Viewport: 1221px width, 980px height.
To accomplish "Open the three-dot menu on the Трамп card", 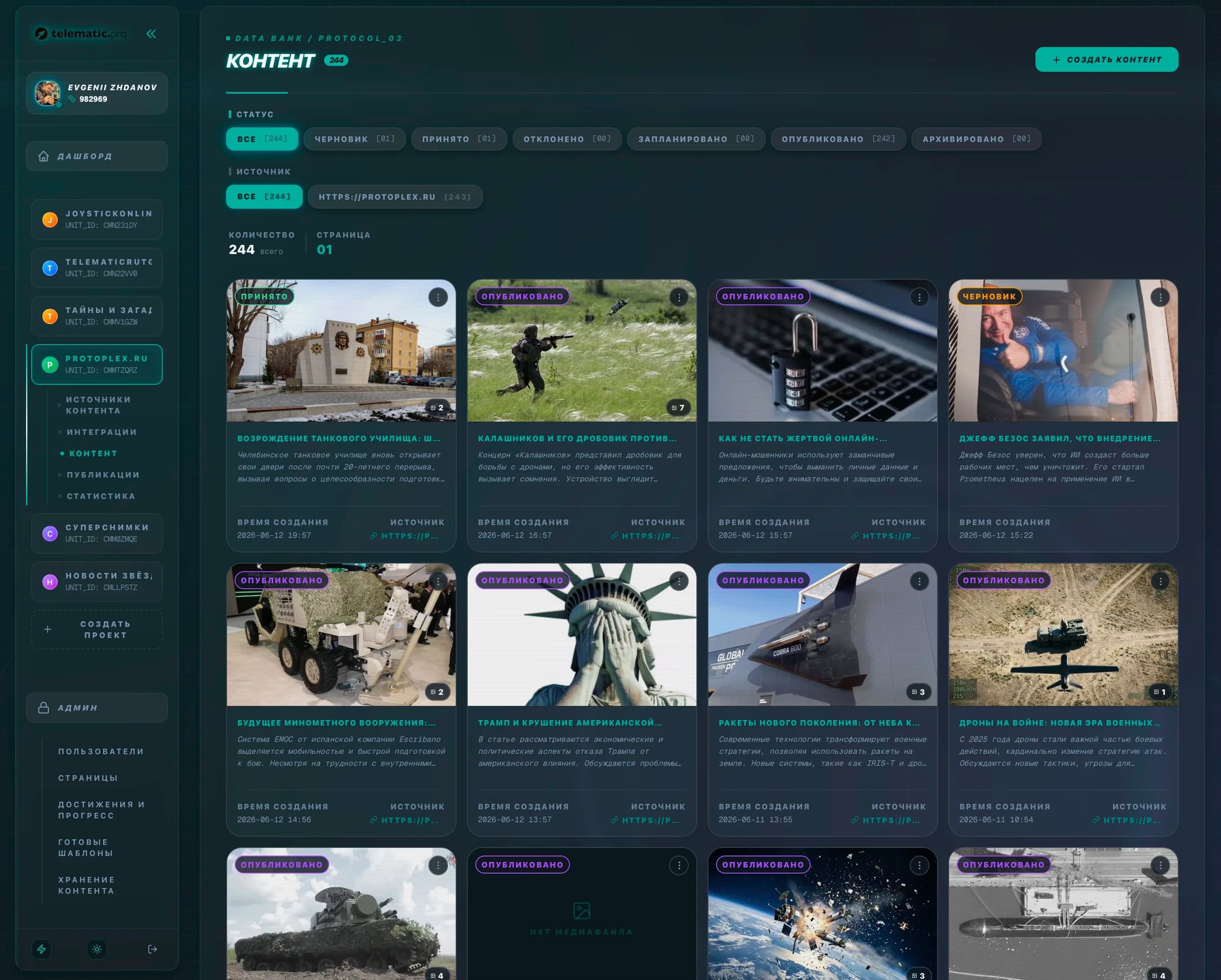I will click(678, 581).
